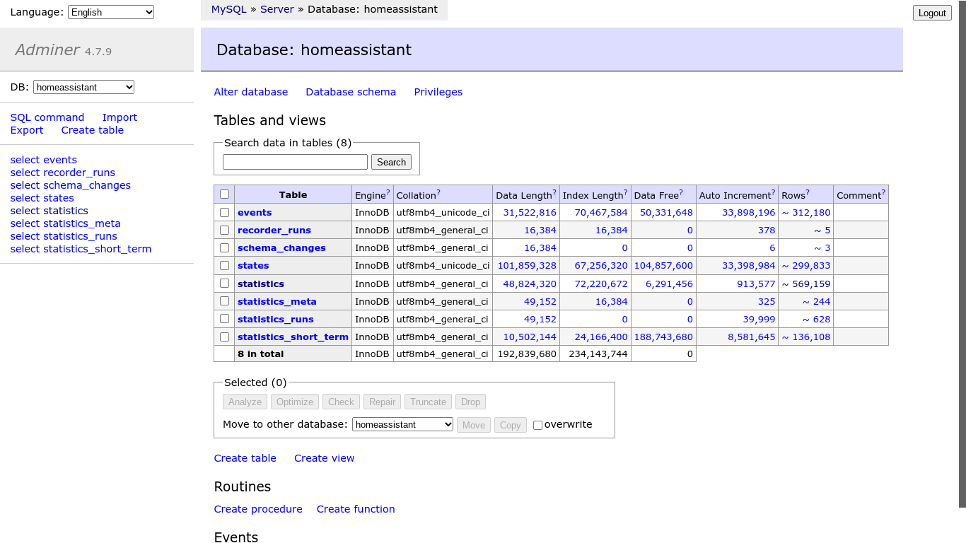Click the help icon beside Comment header

(x=883, y=192)
